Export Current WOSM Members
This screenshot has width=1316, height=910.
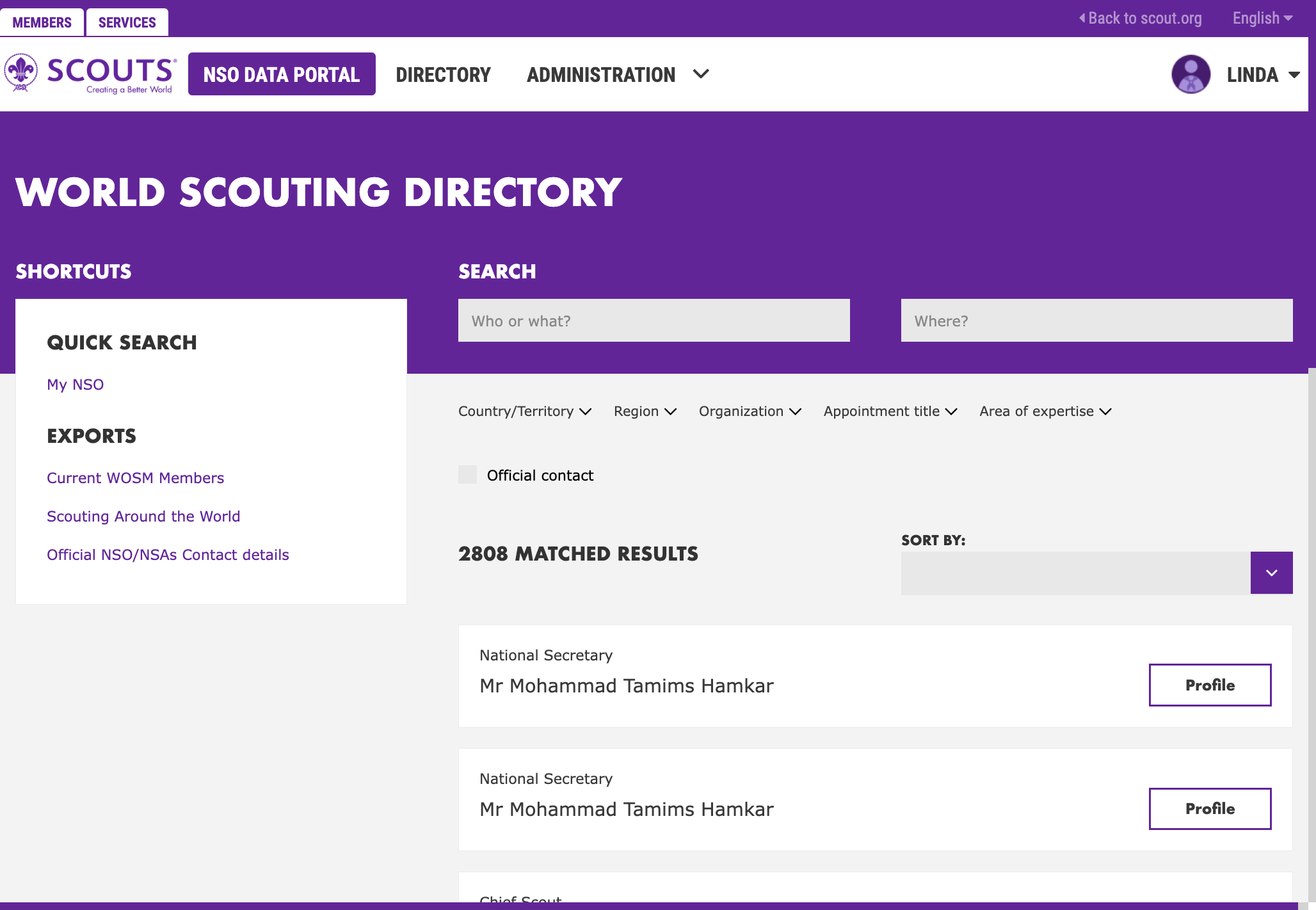tap(135, 478)
